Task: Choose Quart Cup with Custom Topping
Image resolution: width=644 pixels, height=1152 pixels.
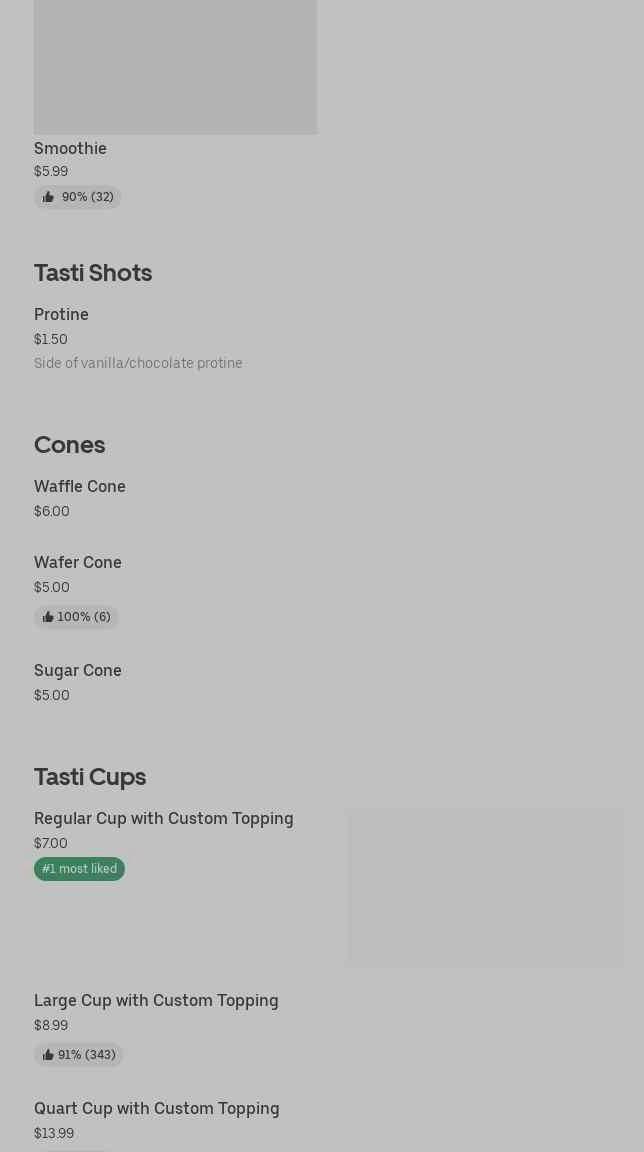Action: [157, 1108]
